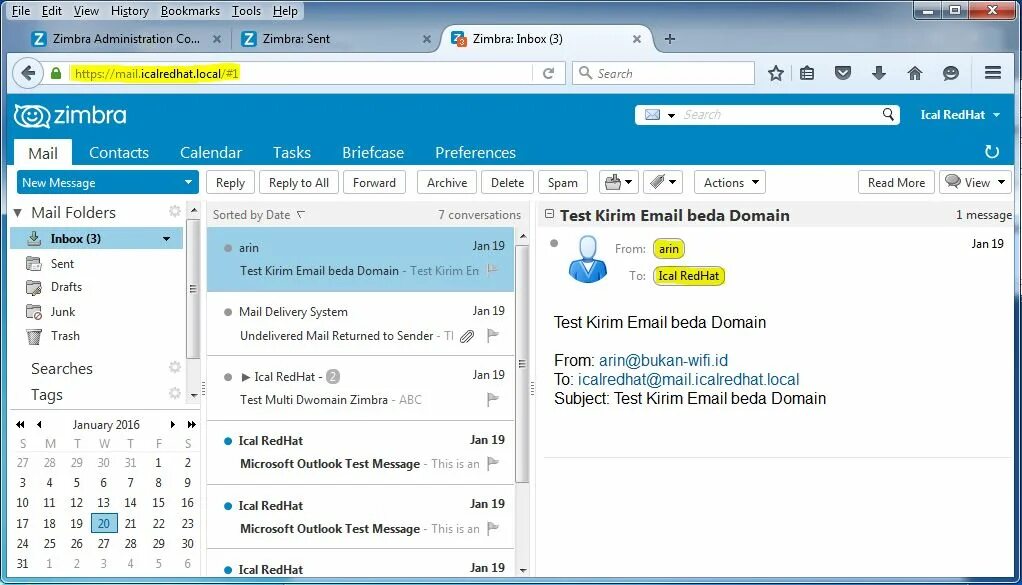Viewport: 1022px width, 585px height.
Task: Click the Mail Folders settings gear
Action: pos(174,212)
